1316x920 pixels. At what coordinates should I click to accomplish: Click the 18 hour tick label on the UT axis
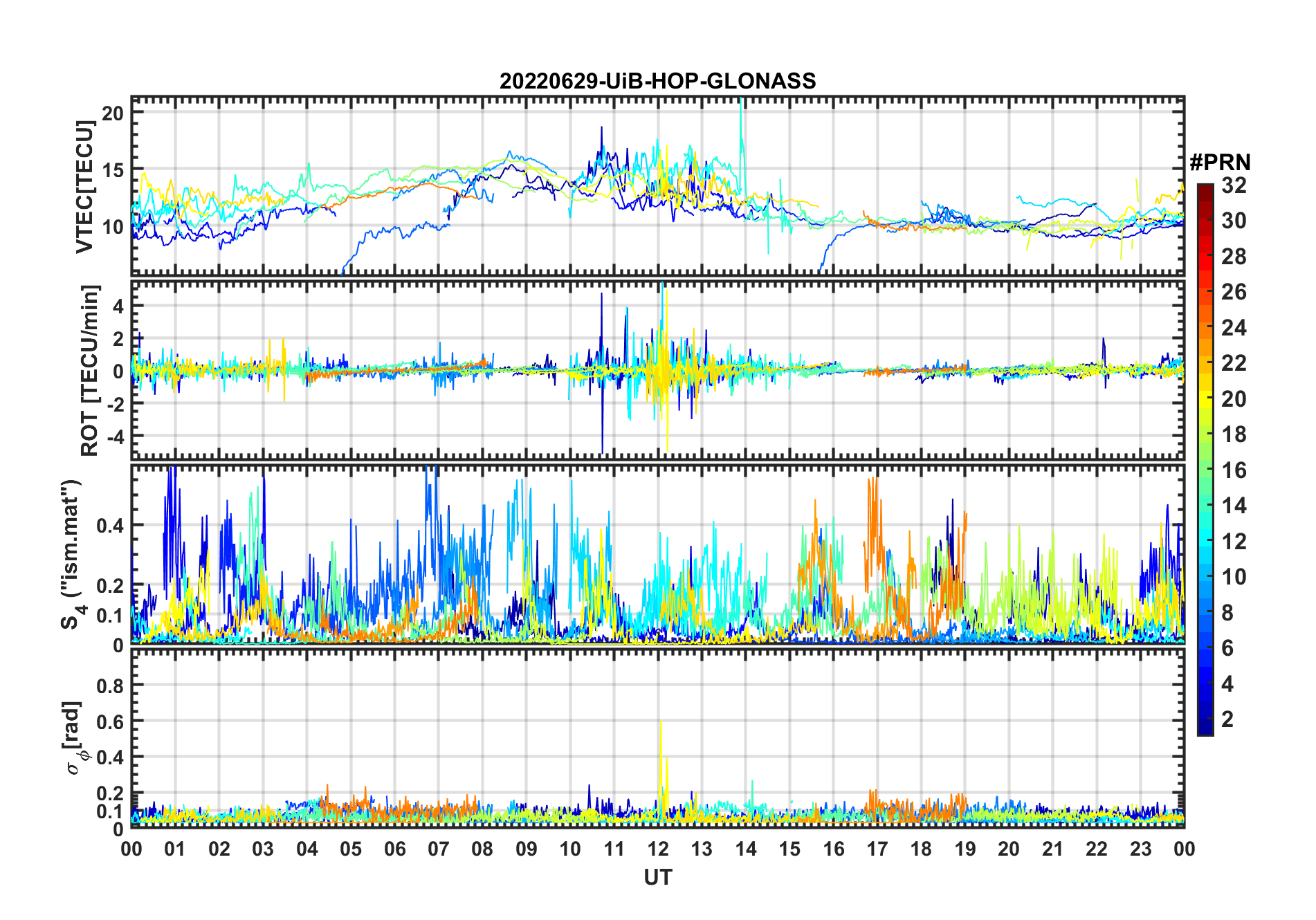(x=921, y=849)
